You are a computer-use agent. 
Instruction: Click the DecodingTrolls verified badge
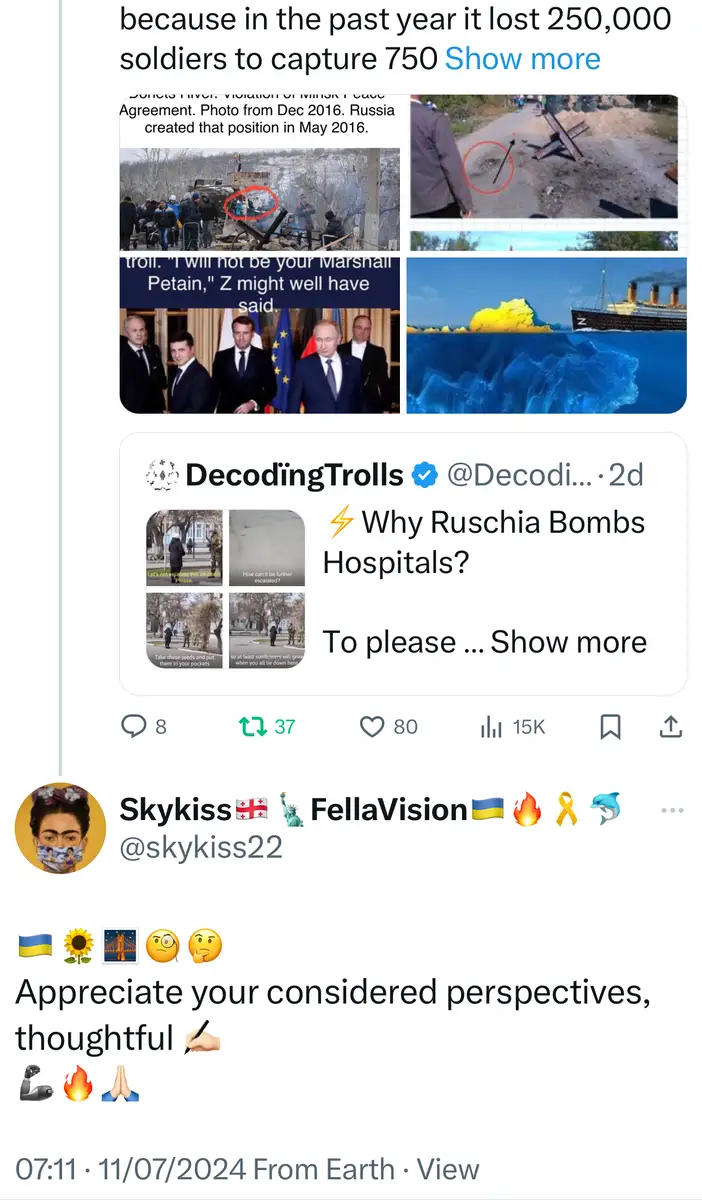tap(425, 475)
